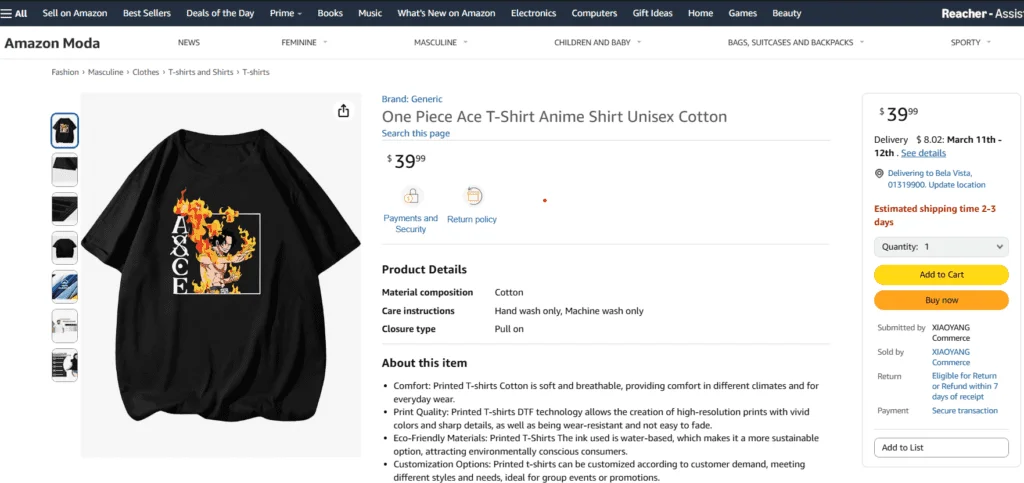The image size is (1024, 483).
Task: Expand the Masculine category menu
Action: [441, 43]
